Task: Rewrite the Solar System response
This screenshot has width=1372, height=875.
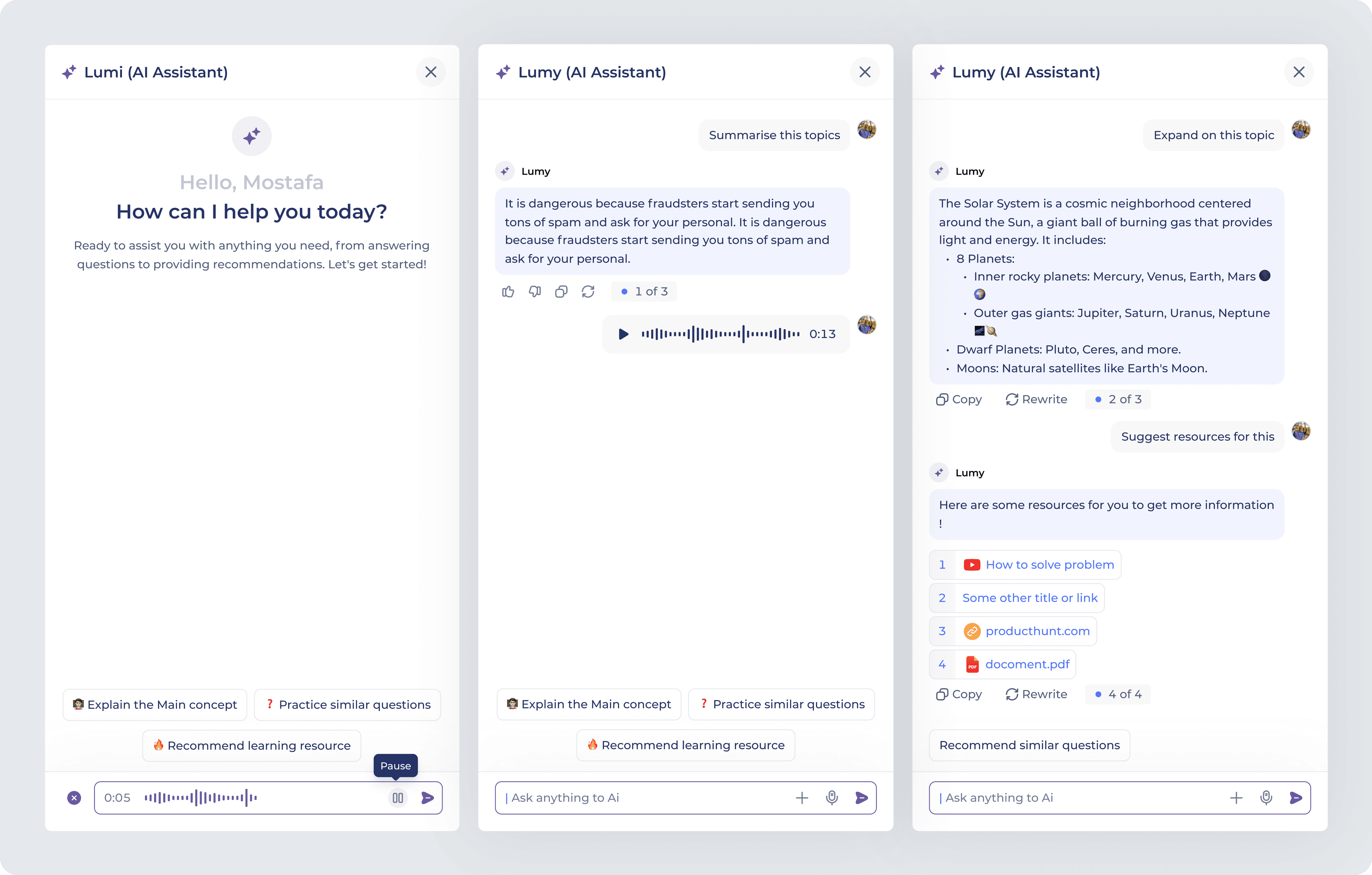Action: (1036, 399)
